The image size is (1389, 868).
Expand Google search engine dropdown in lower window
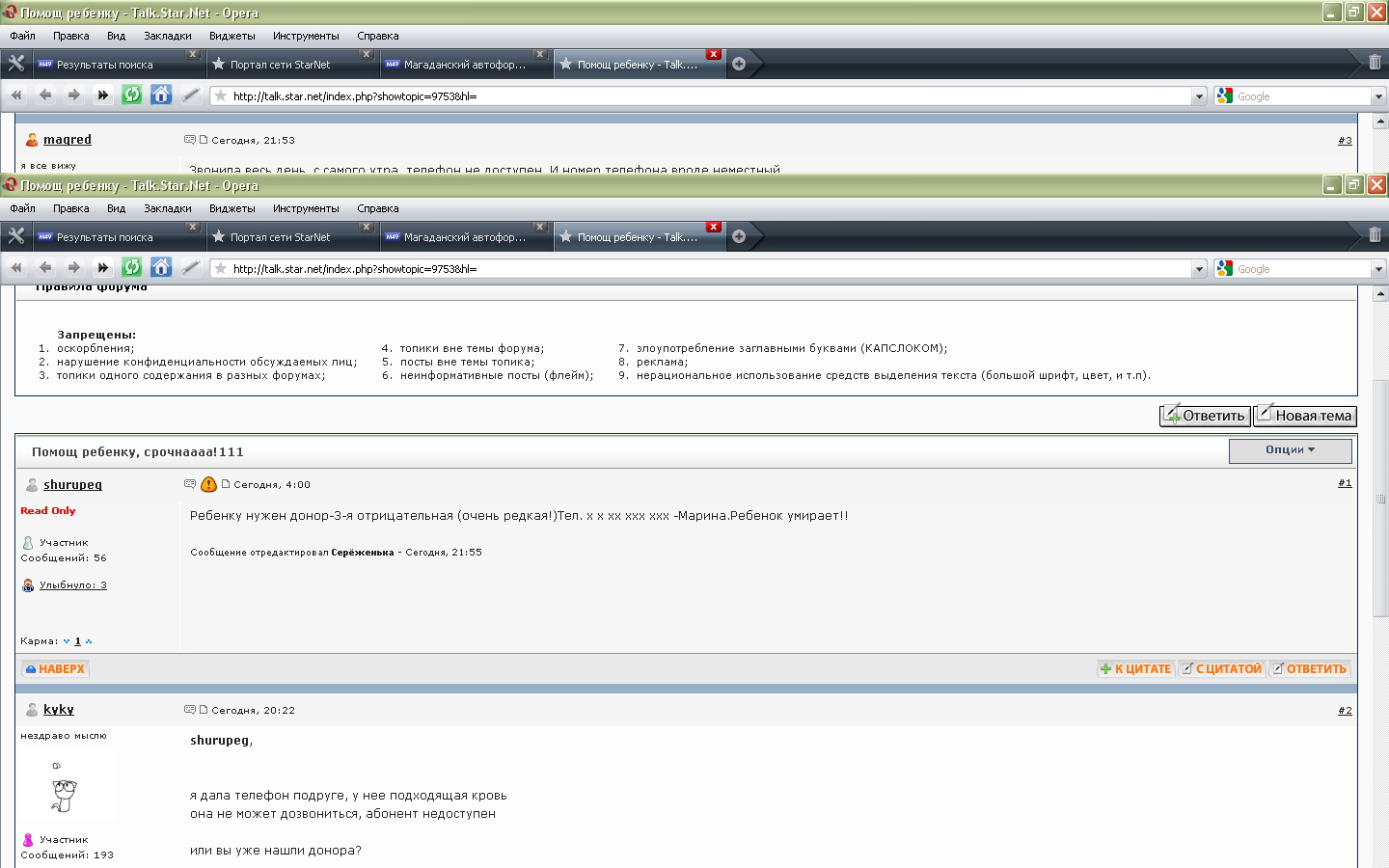pos(1378,269)
